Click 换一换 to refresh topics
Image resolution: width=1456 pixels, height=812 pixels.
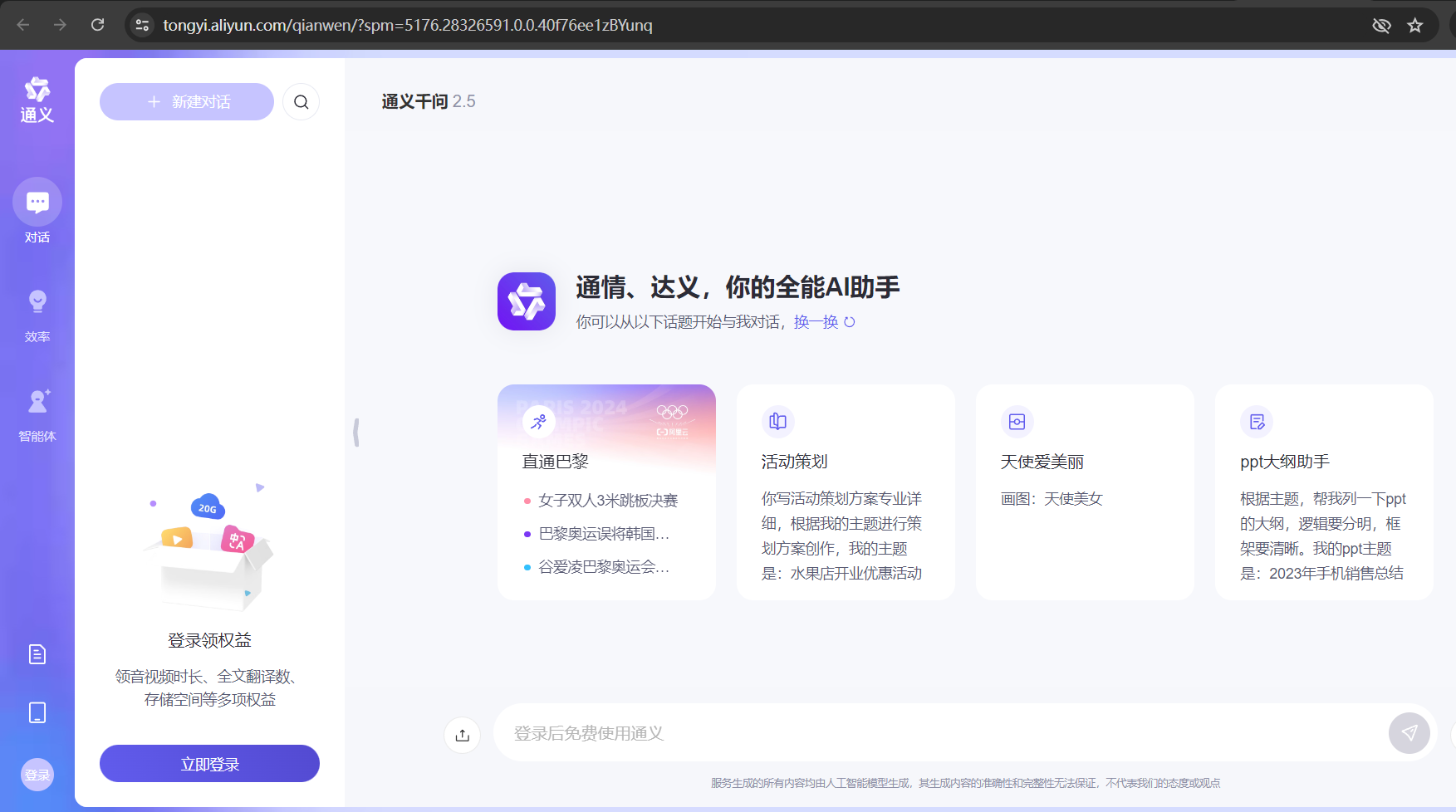click(816, 322)
